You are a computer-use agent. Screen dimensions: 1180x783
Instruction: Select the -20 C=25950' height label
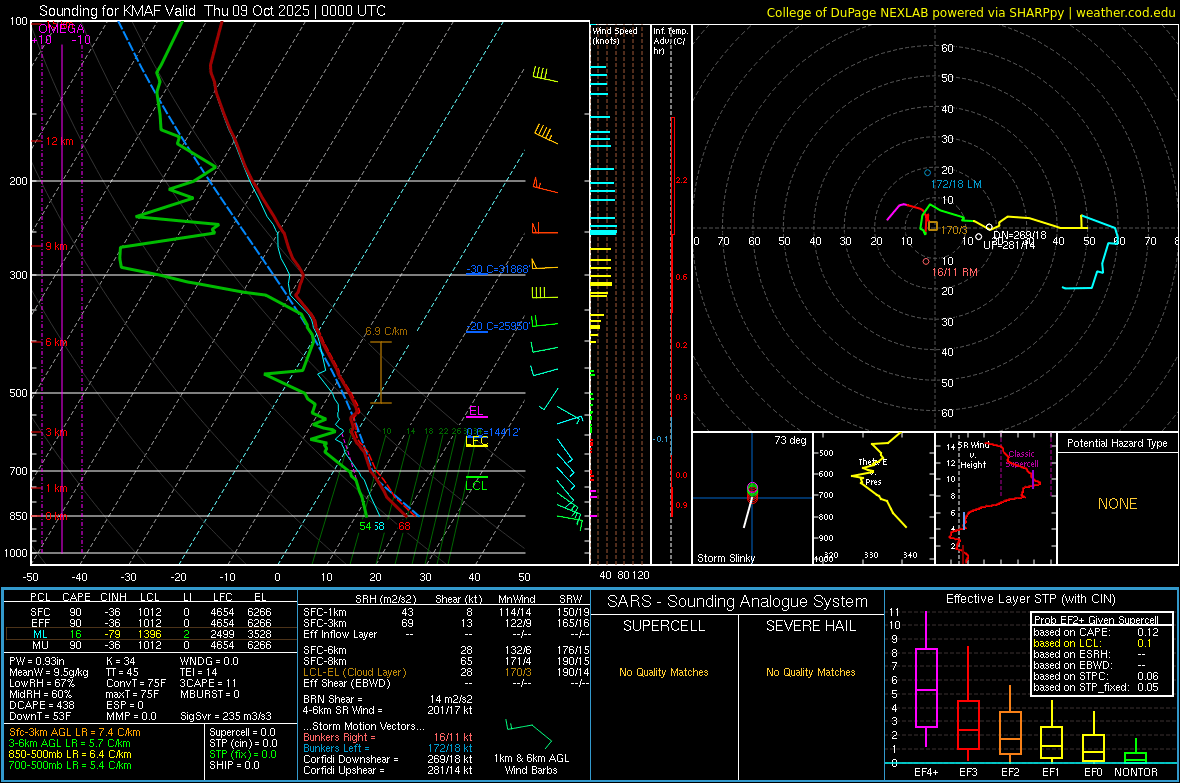(x=497, y=327)
